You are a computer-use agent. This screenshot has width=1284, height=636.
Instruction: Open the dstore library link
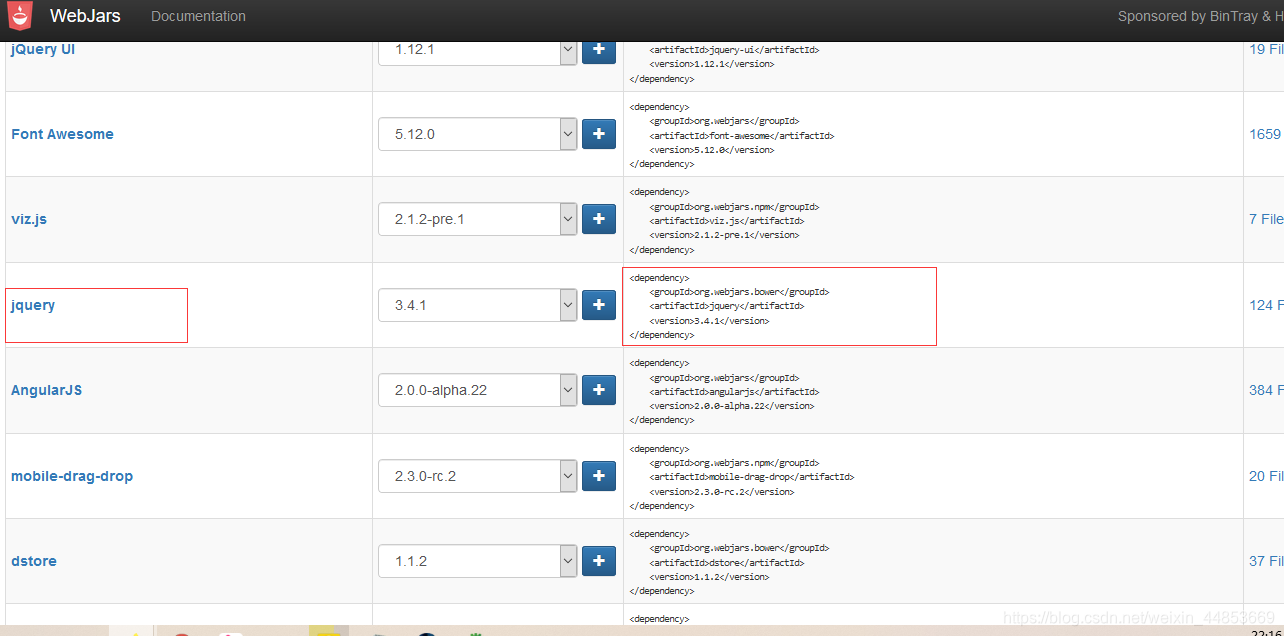(x=34, y=561)
